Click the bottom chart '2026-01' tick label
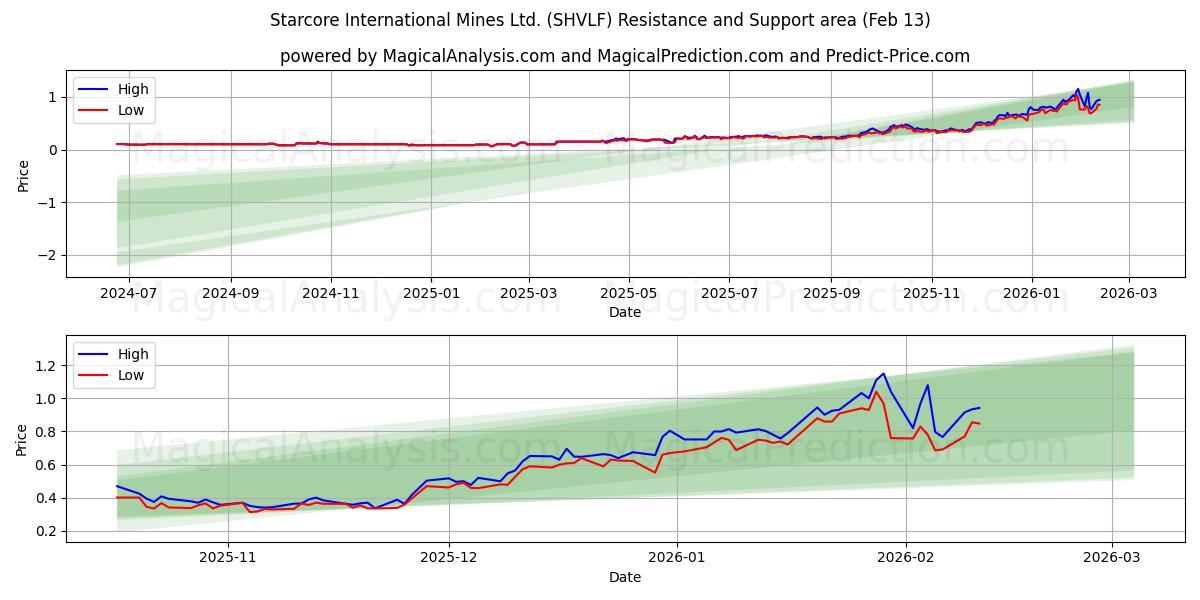The image size is (1200, 600). pyautogui.click(x=677, y=558)
